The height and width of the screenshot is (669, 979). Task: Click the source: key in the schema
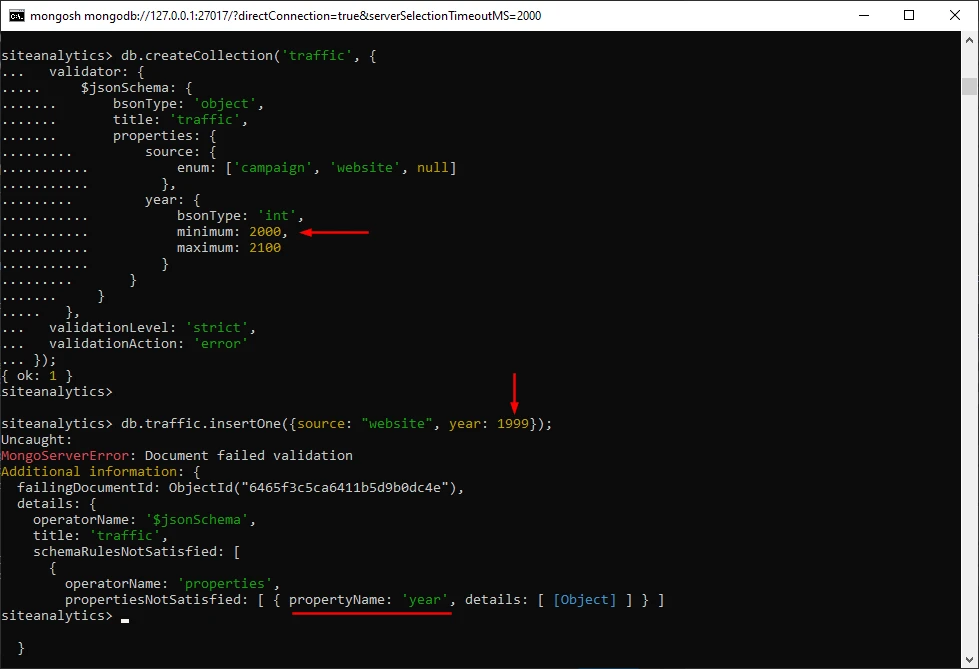pyautogui.click(x=172, y=152)
